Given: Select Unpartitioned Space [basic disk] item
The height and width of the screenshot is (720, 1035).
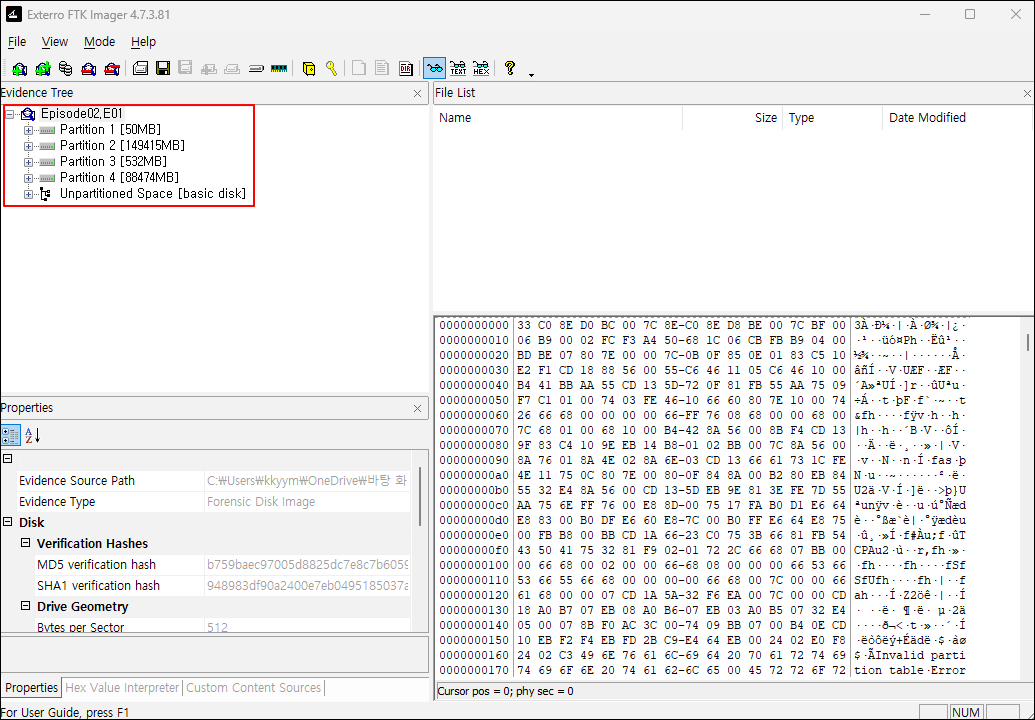Looking at the screenshot, I should [153, 193].
